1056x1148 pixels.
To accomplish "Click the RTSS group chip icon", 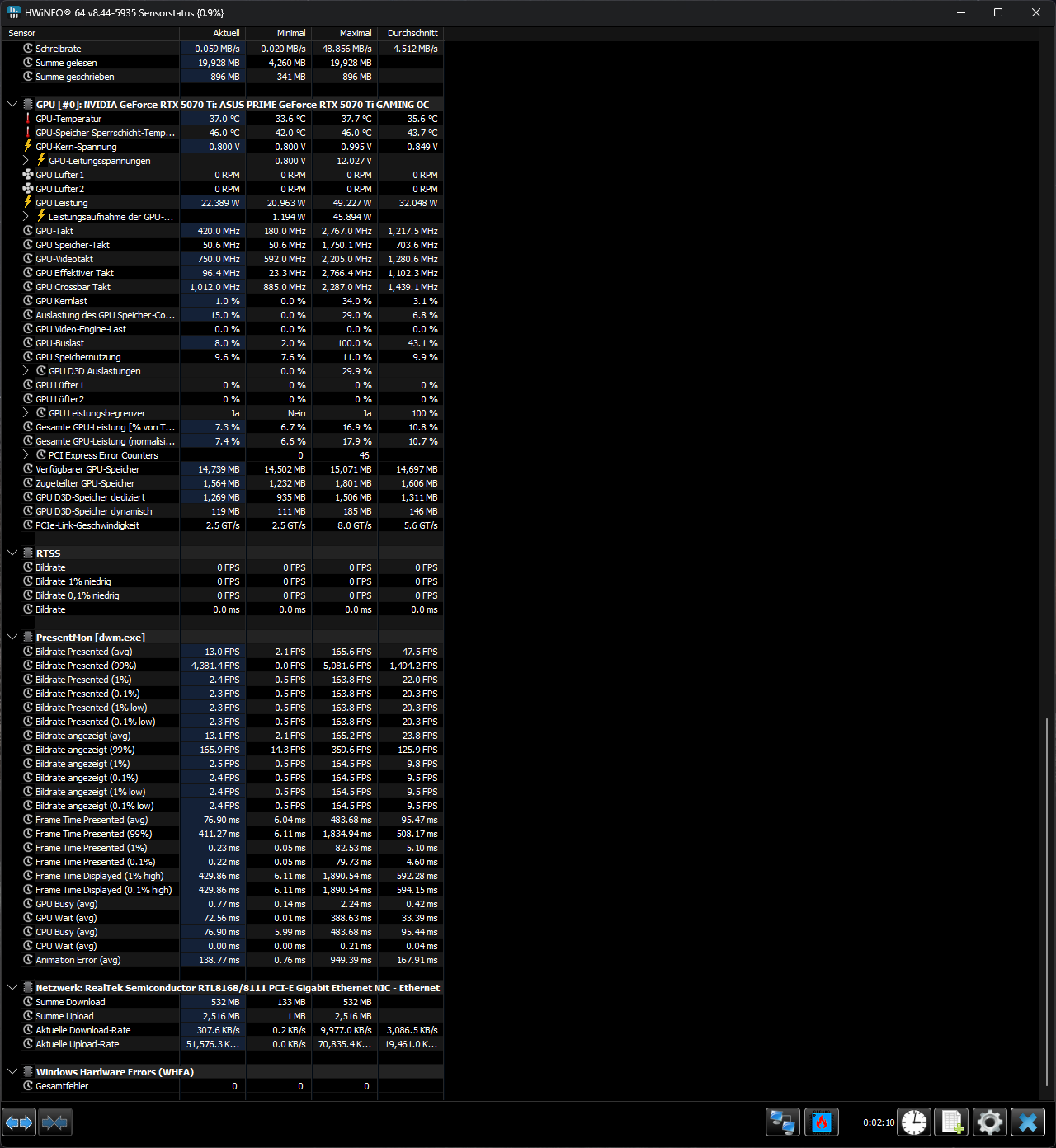I will pos(28,553).
